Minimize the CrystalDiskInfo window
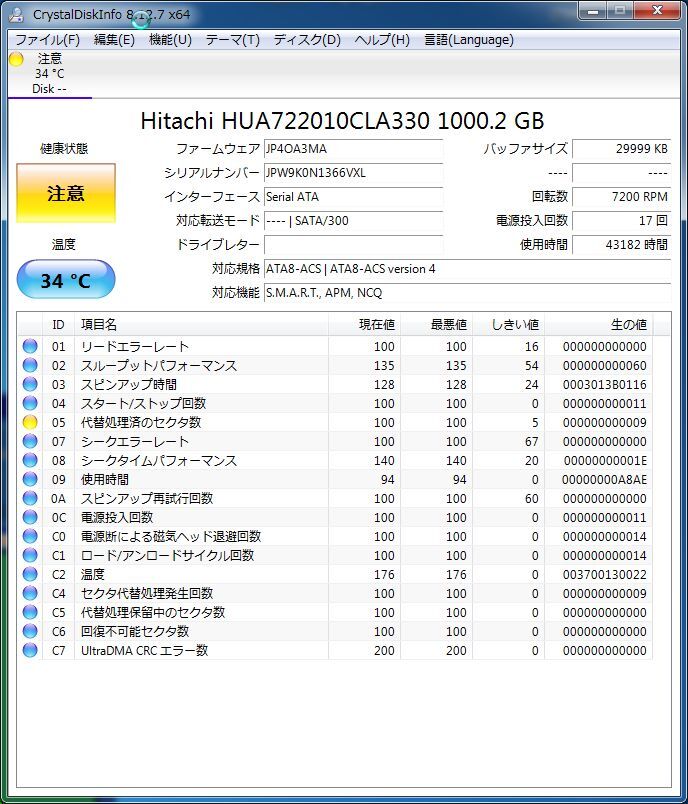The height and width of the screenshot is (804, 688). (x=594, y=11)
